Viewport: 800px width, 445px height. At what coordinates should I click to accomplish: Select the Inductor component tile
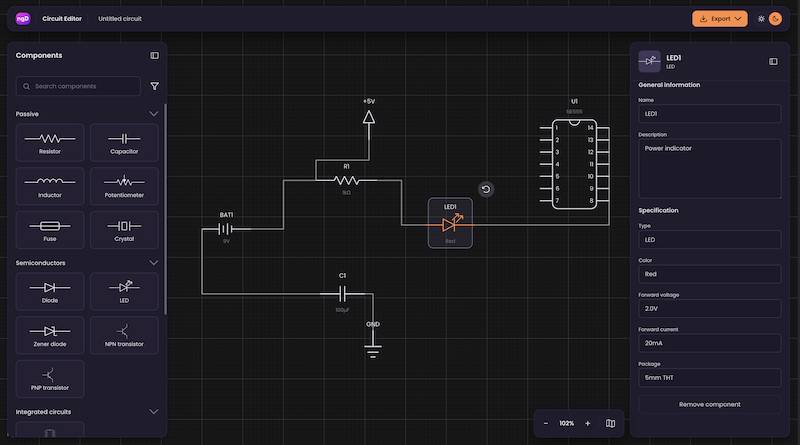click(50, 186)
